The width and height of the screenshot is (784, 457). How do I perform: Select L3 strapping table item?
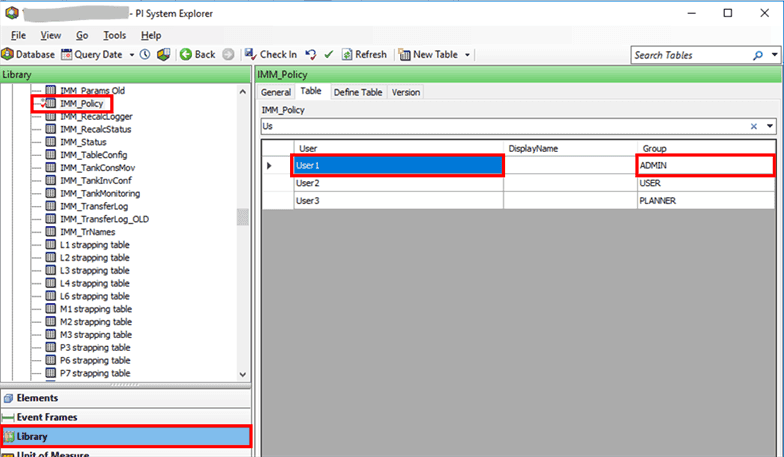[x=95, y=270]
